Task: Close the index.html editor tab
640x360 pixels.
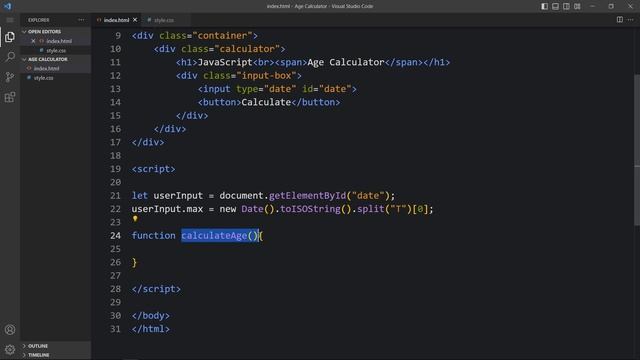Action: coord(135,20)
